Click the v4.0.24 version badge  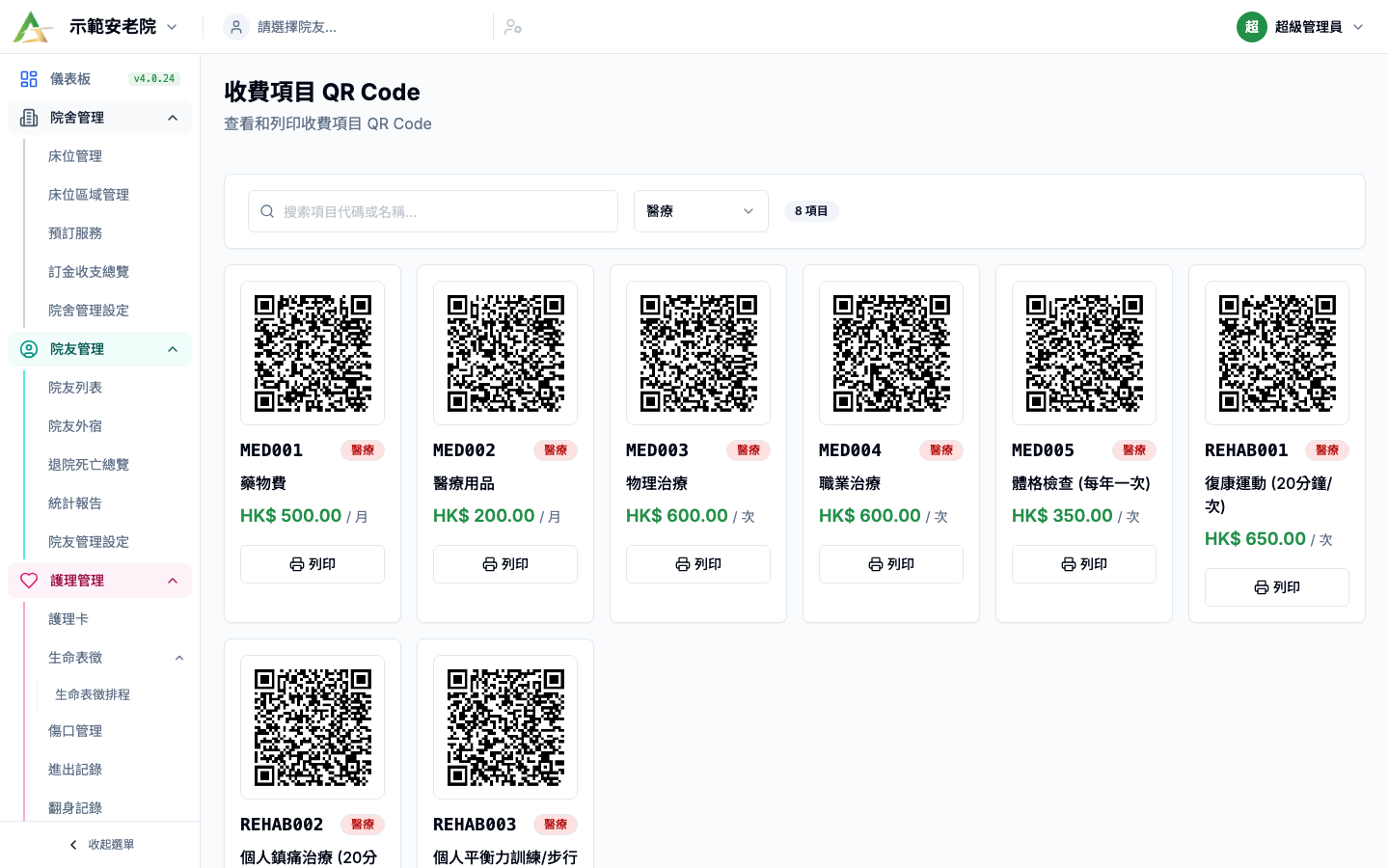[x=154, y=79]
